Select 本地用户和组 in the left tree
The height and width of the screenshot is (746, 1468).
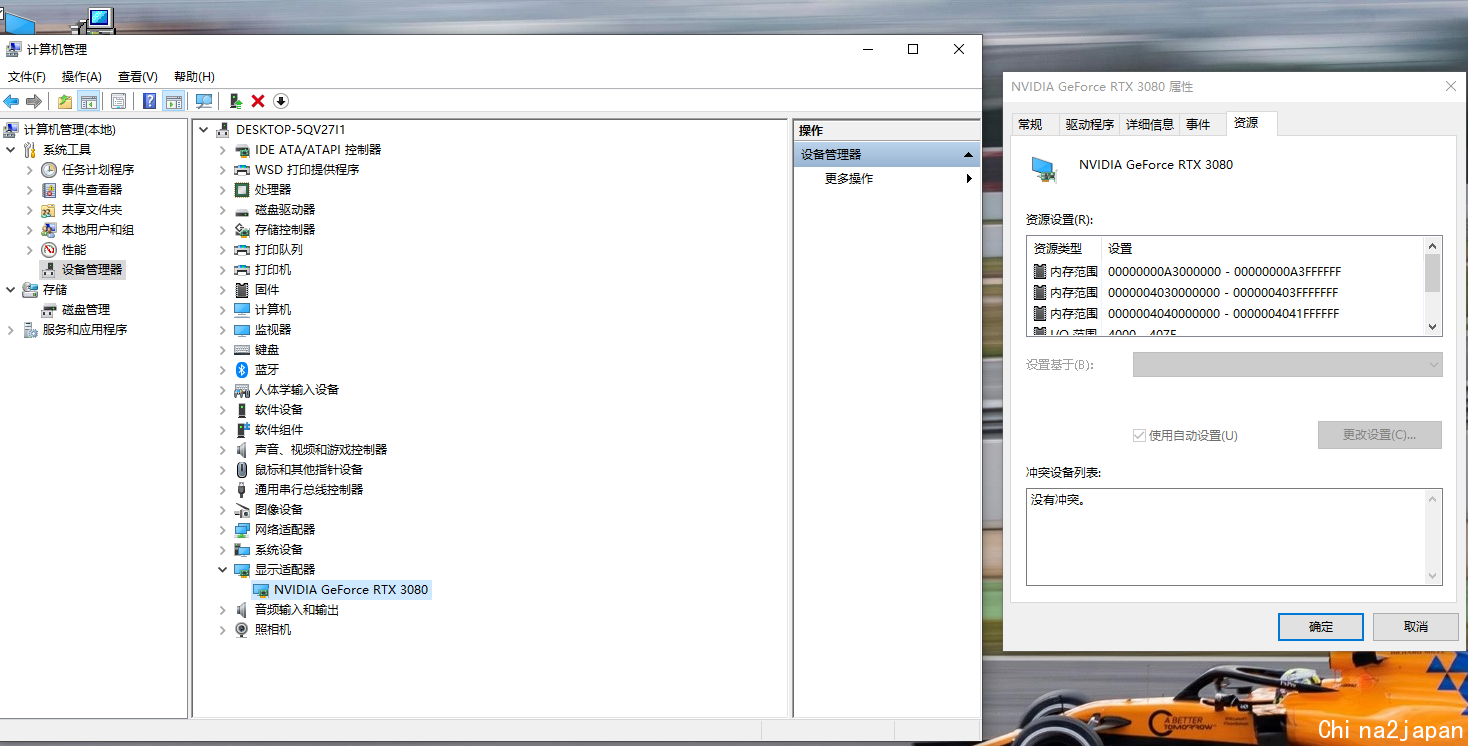click(98, 230)
